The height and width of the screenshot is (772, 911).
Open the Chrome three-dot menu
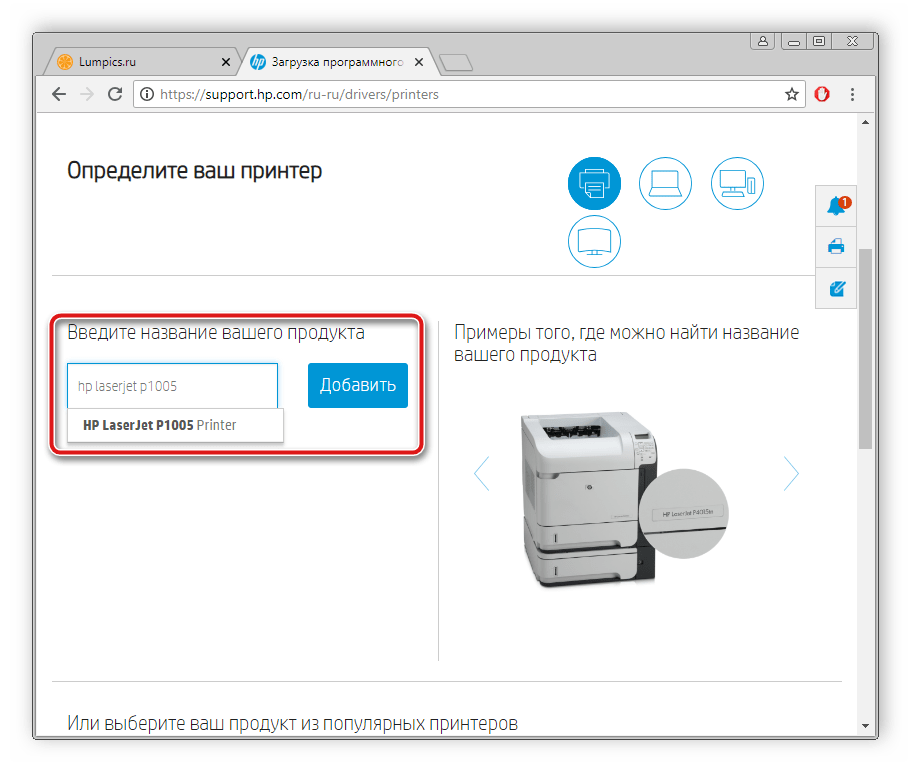coord(852,94)
